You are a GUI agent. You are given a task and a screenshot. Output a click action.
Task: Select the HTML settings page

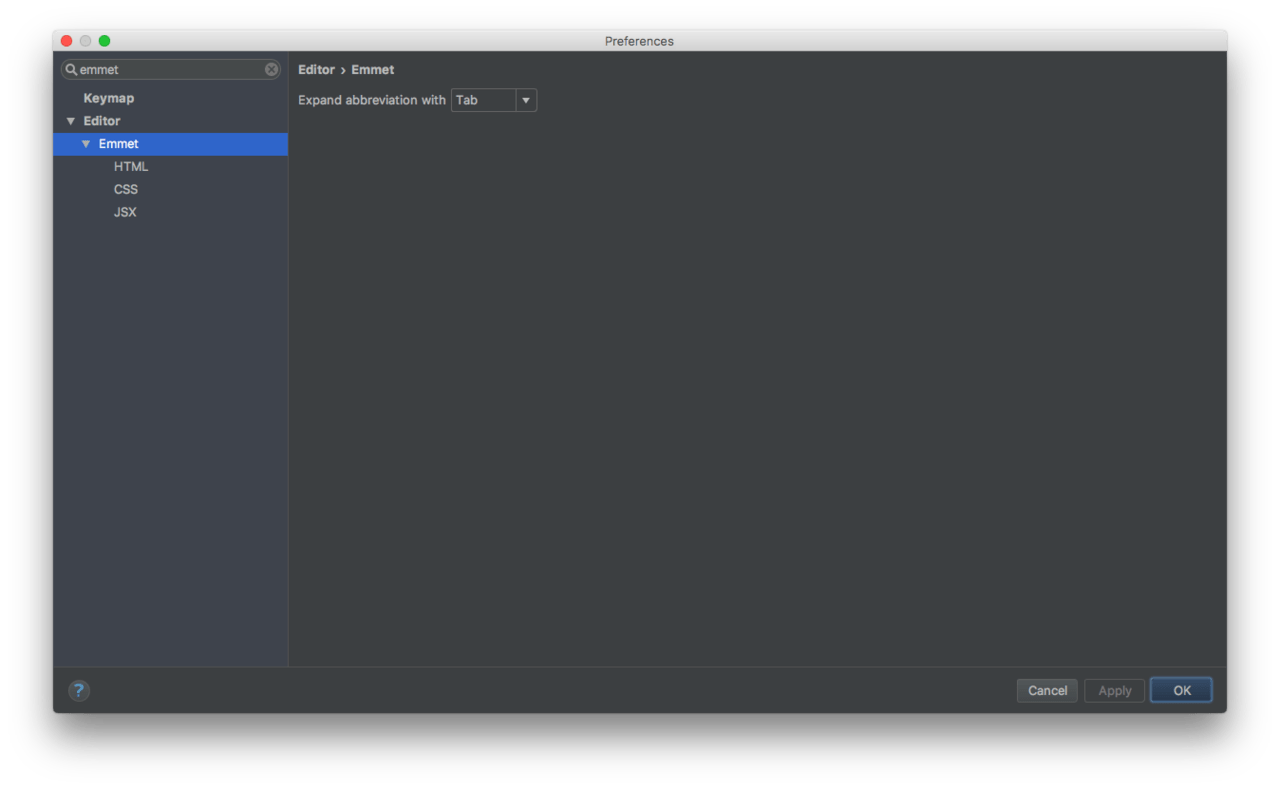(x=131, y=166)
